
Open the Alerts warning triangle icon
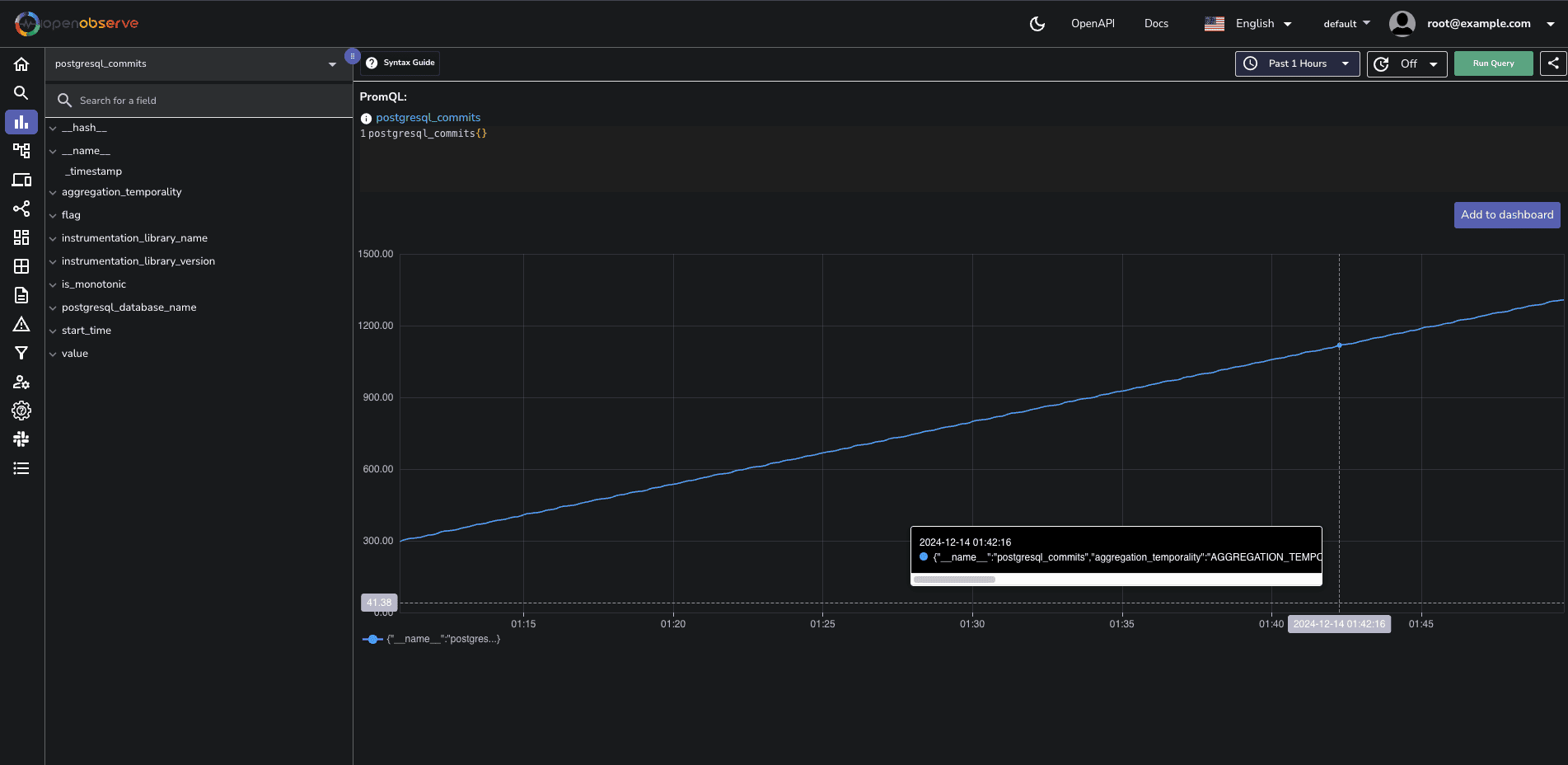(x=21, y=324)
